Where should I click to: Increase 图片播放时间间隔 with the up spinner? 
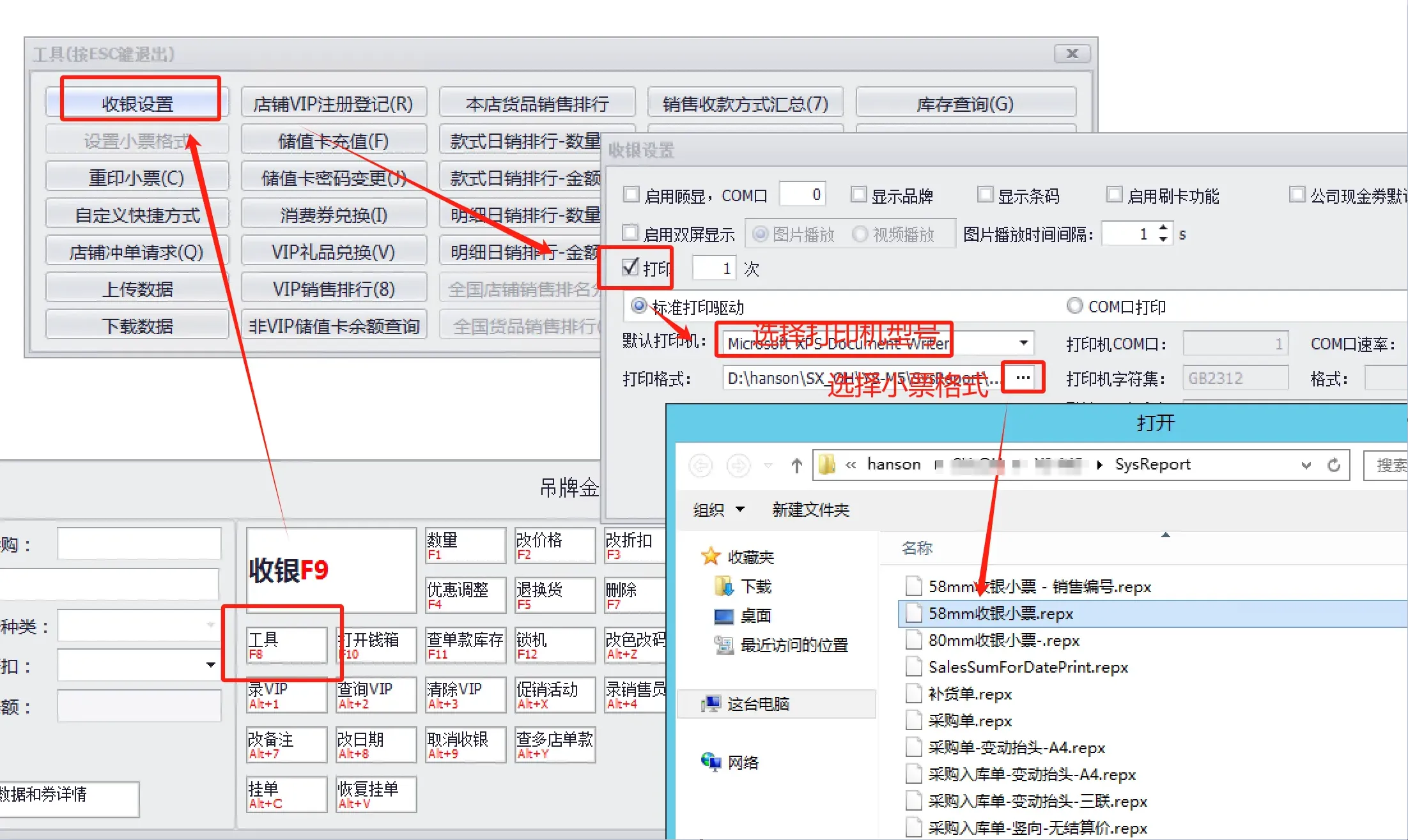1163,227
